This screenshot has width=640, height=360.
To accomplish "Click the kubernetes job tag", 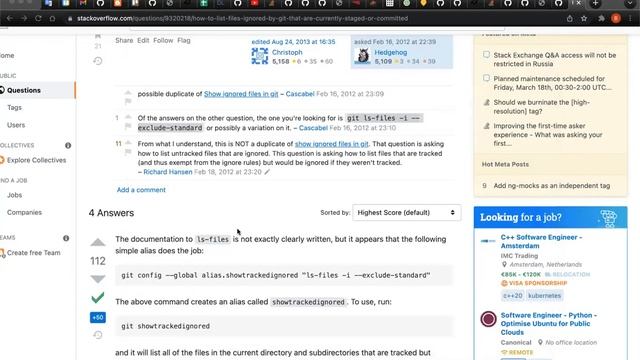I will click(544, 296).
